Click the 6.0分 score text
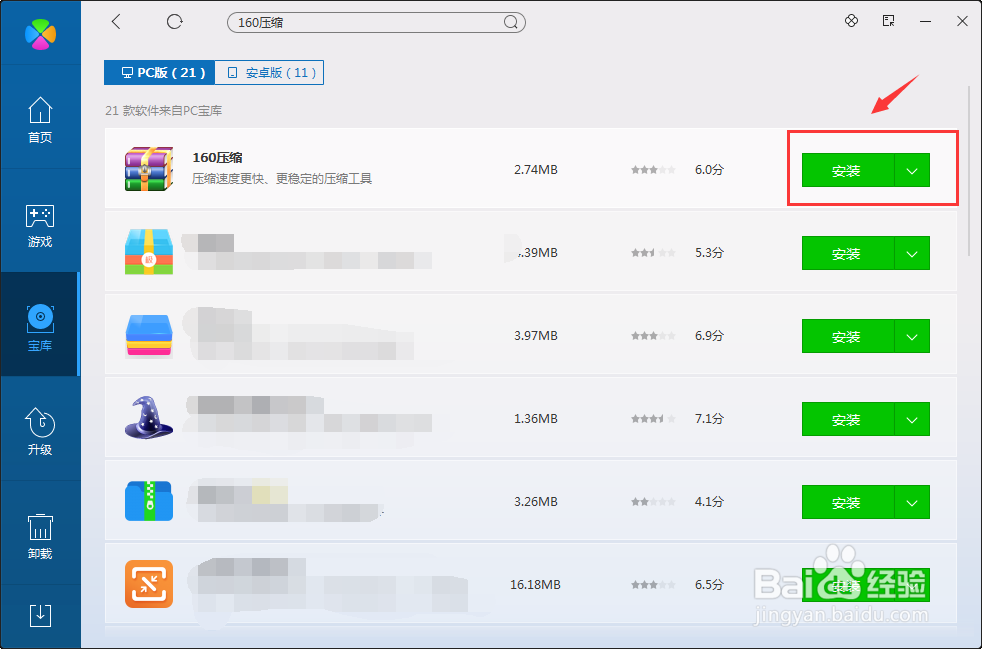The height and width of the screenshot is (649, 982). click(709, 170)
